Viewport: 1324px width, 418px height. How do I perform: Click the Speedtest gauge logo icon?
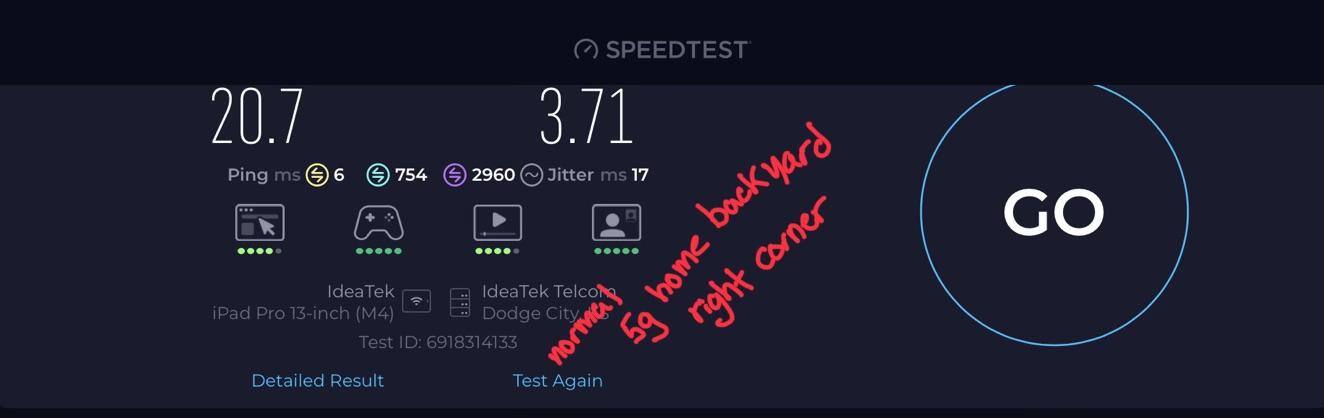point(586,49)
